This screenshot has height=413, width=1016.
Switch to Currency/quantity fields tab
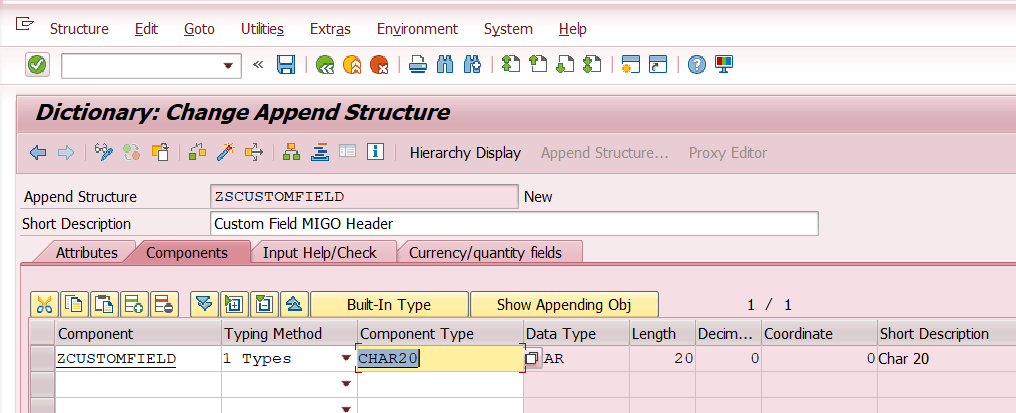[x=485, y=252]
